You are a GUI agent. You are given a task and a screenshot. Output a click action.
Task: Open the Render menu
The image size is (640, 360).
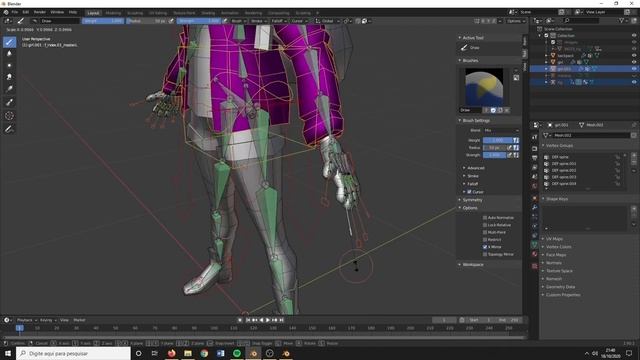pyautogui.click(x=40, y=12)
